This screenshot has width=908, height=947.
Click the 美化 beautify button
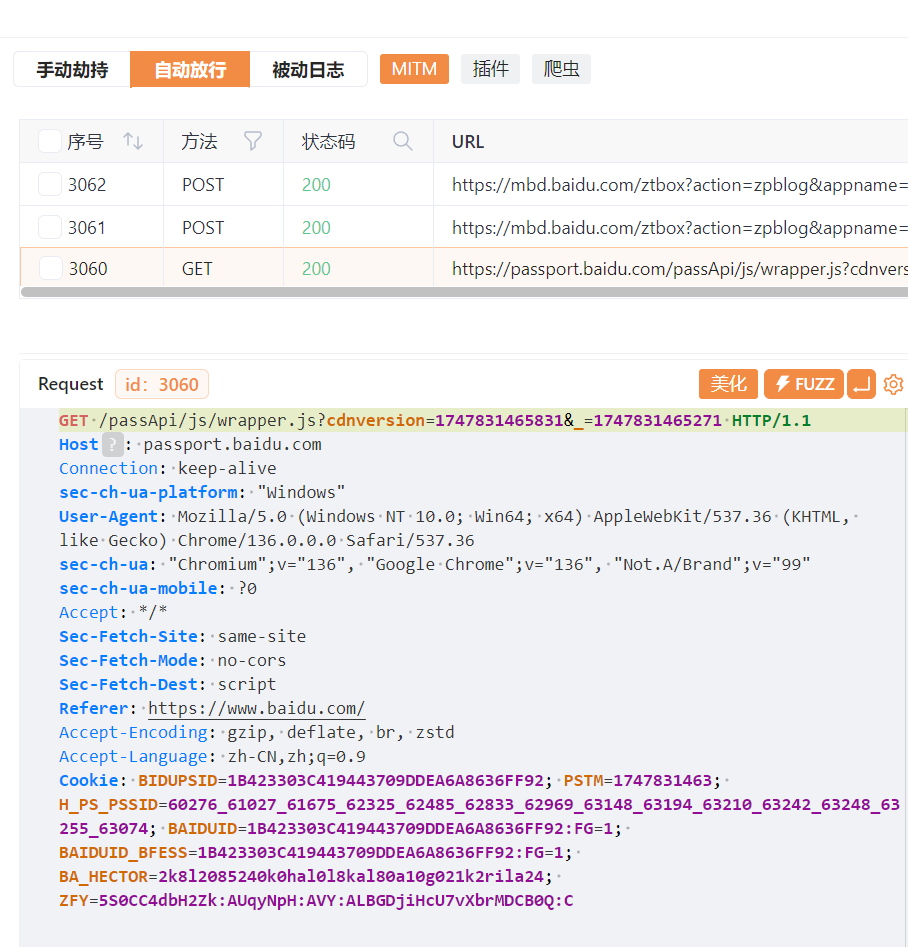coord(728,384)
